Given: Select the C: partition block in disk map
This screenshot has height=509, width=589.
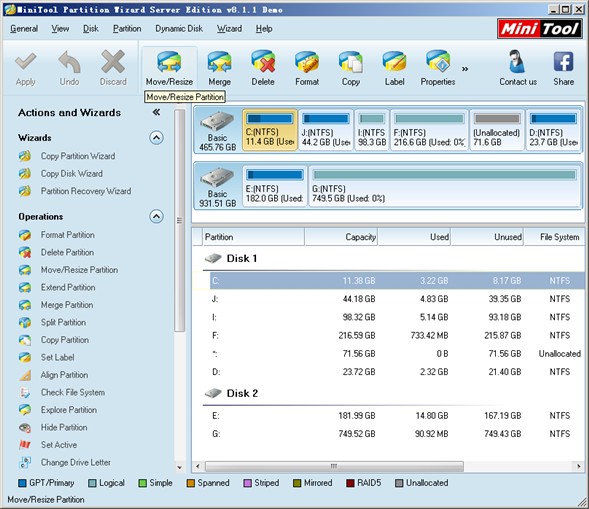Looking at the screenshot, I should pyautogui.click(x=270, y=130).
